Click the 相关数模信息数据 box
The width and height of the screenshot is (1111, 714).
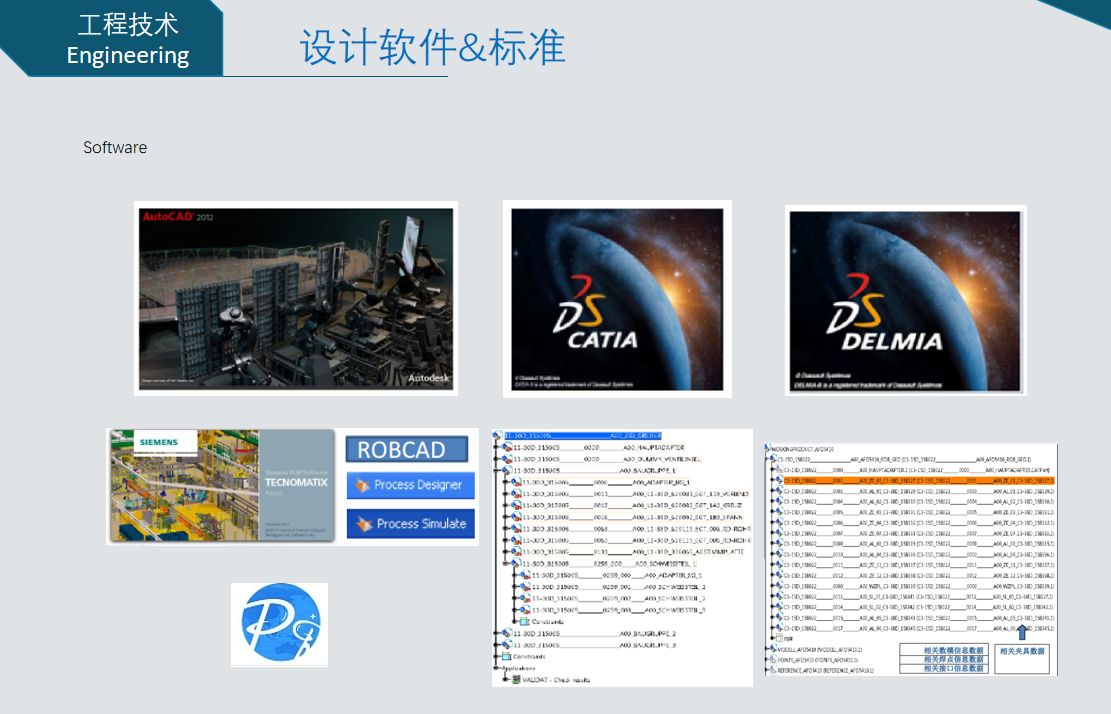(x=942, y=650)
